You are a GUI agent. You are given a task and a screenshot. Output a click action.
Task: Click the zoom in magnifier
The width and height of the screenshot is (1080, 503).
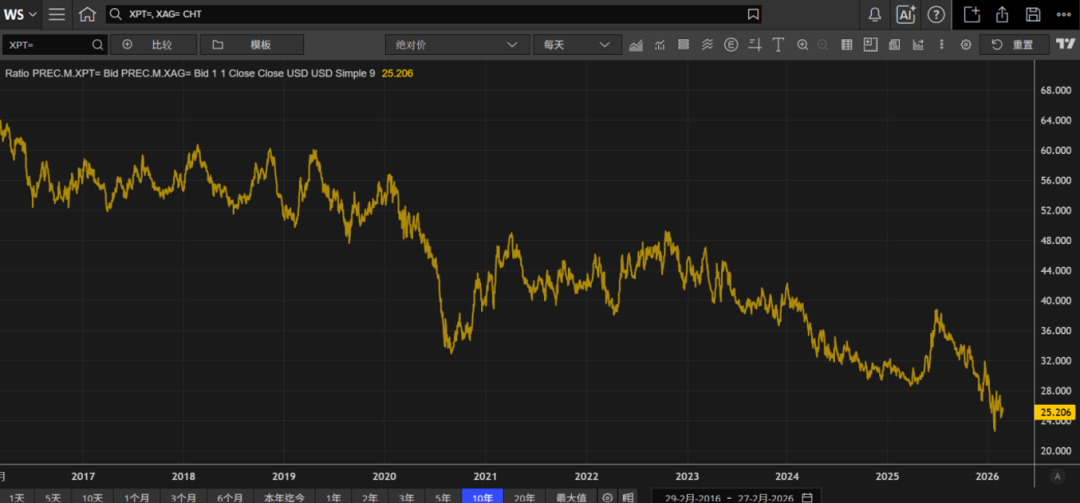click(x=802, y=45)
